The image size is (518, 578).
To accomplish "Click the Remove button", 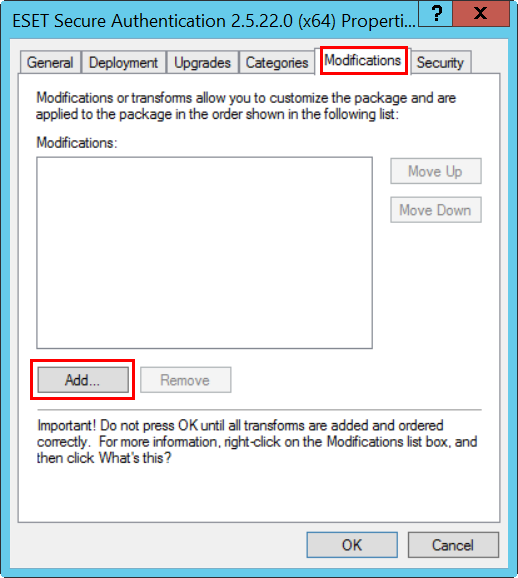I will pos(185,380).
